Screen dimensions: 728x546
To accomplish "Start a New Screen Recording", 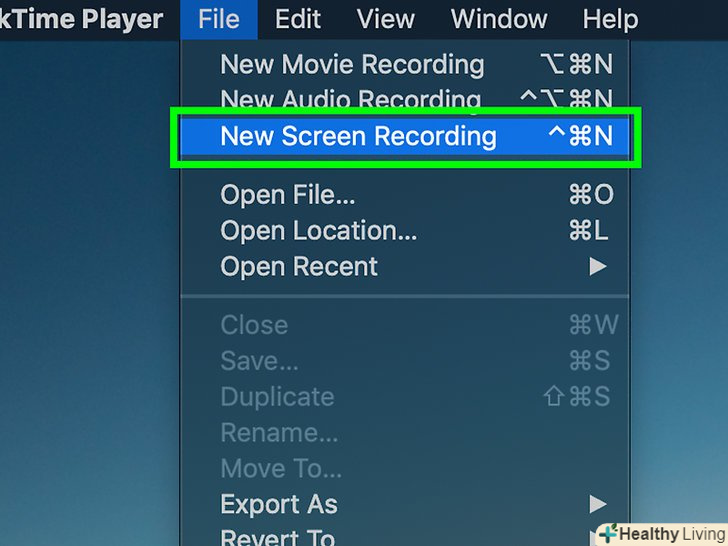I will pyautogui.click(x=358, y=136).
